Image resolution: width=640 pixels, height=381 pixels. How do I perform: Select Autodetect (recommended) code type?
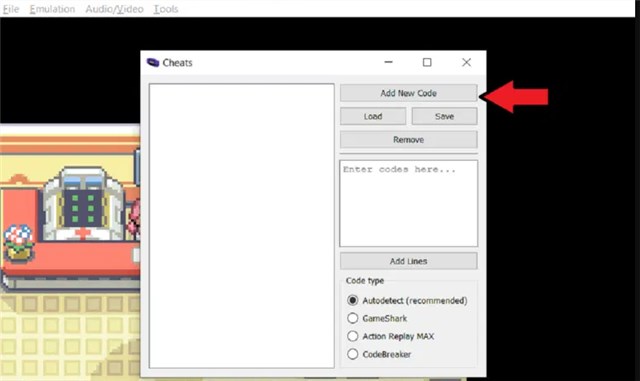(x=407, y=301)
